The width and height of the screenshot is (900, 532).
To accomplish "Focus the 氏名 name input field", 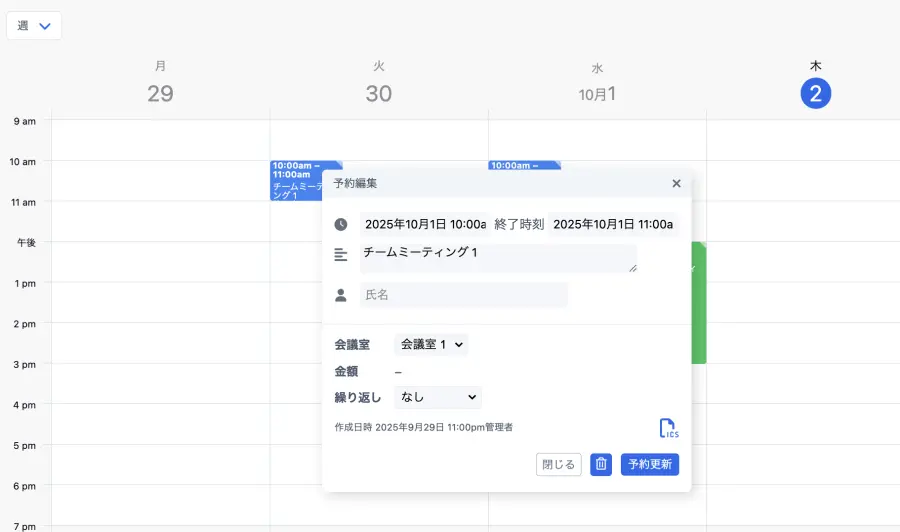I will [x=463, y=295].
